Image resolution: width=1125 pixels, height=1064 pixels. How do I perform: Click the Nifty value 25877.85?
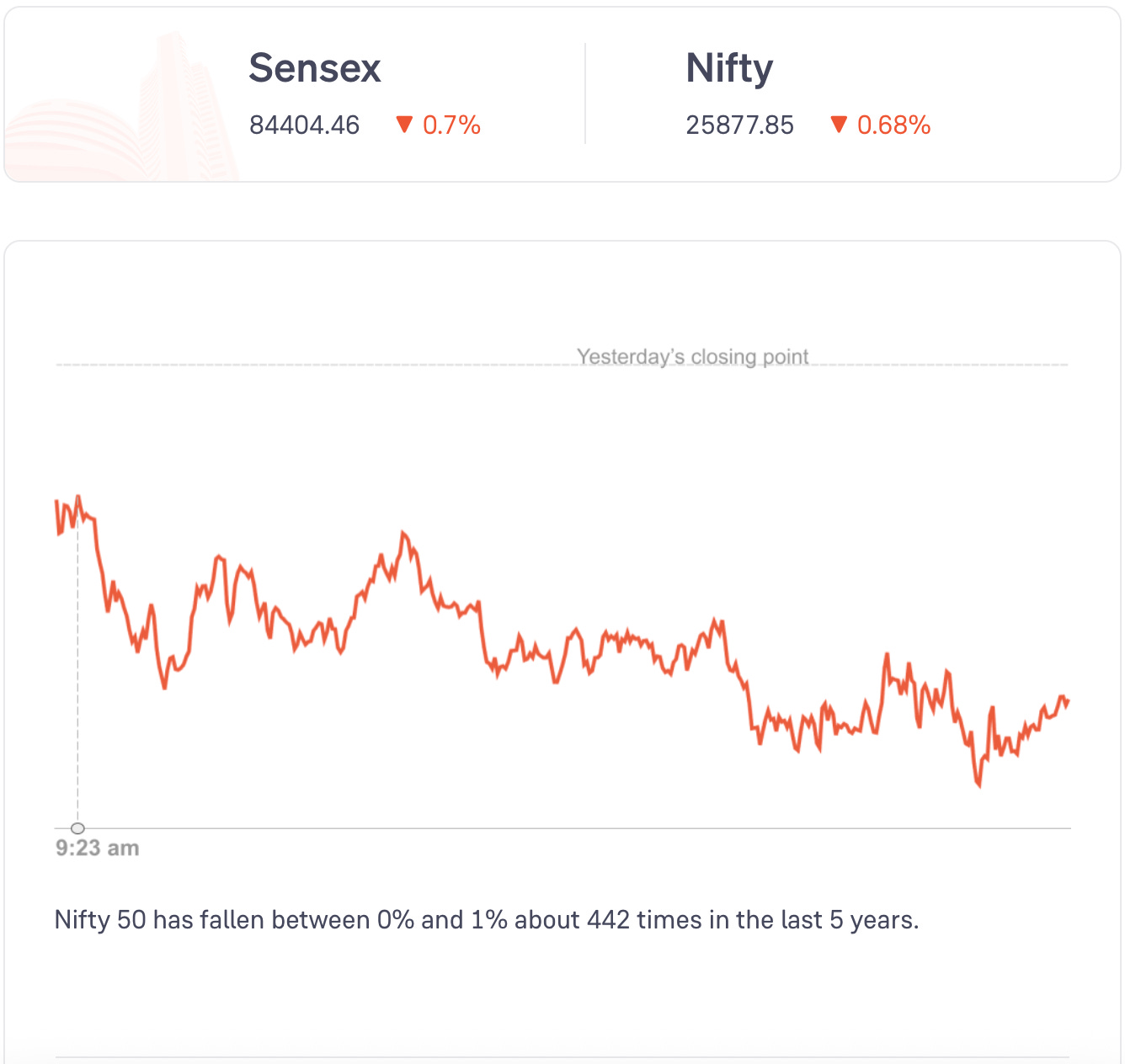pyautogui.click(x=739, y=125)
